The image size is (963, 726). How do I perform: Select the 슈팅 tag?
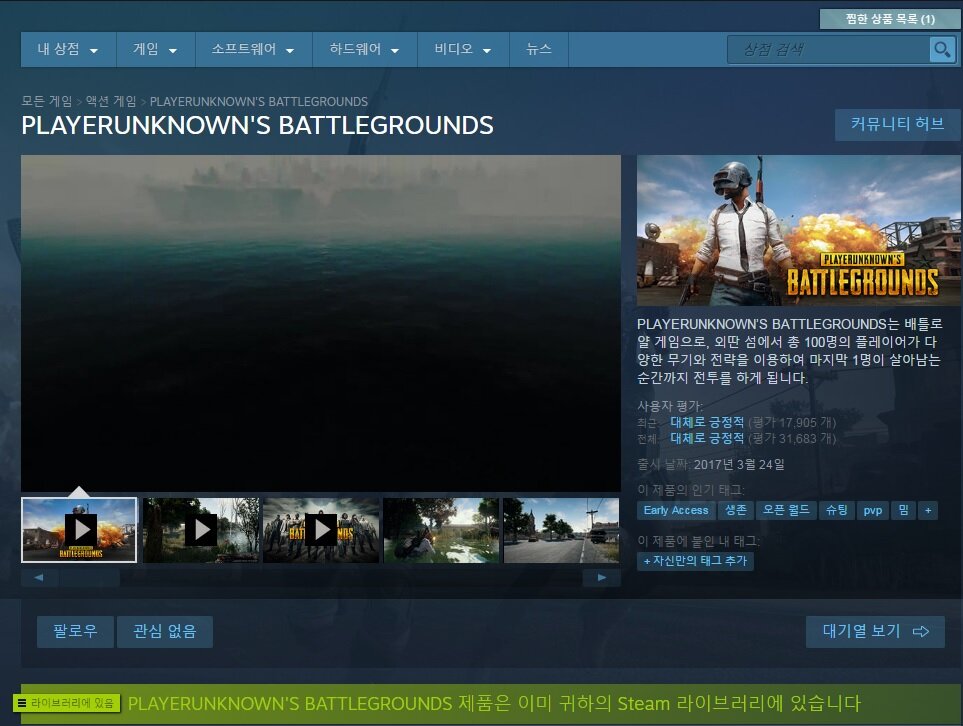click(x=836, y=510)
